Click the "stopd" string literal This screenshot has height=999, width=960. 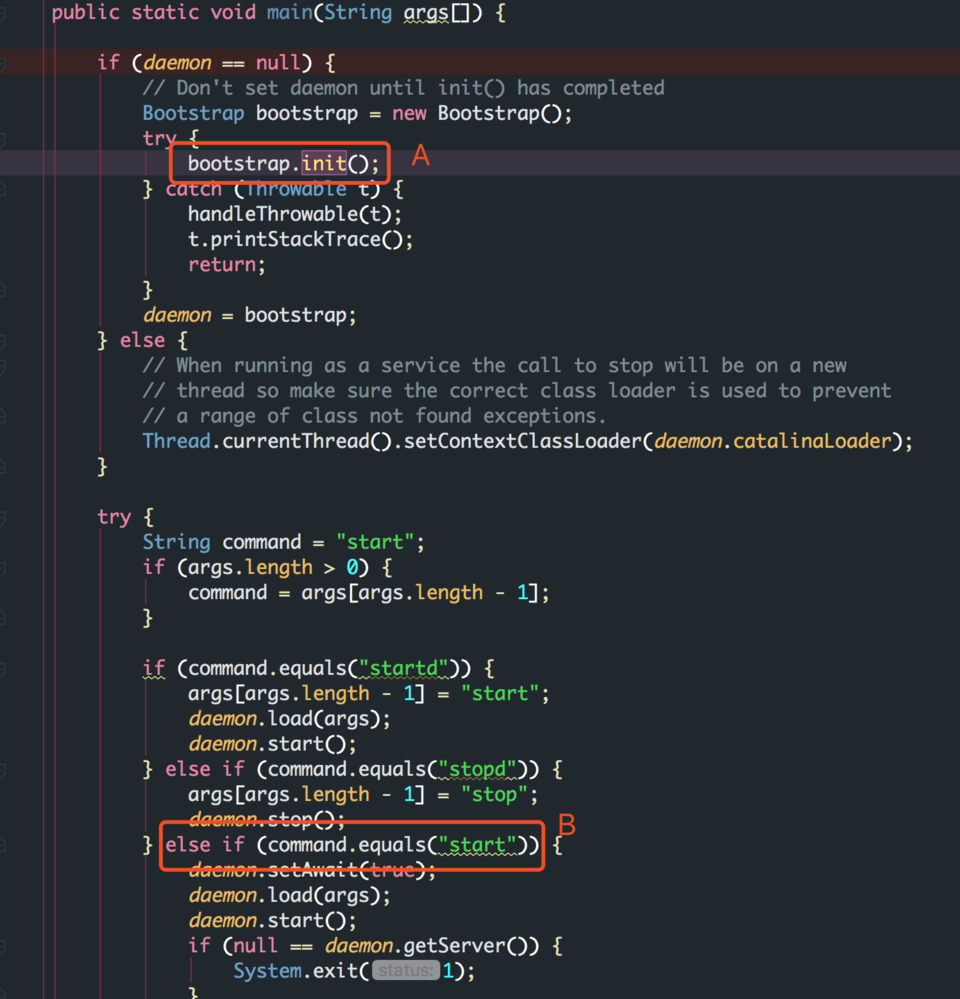pyautogui.click(x=477, y=769)
